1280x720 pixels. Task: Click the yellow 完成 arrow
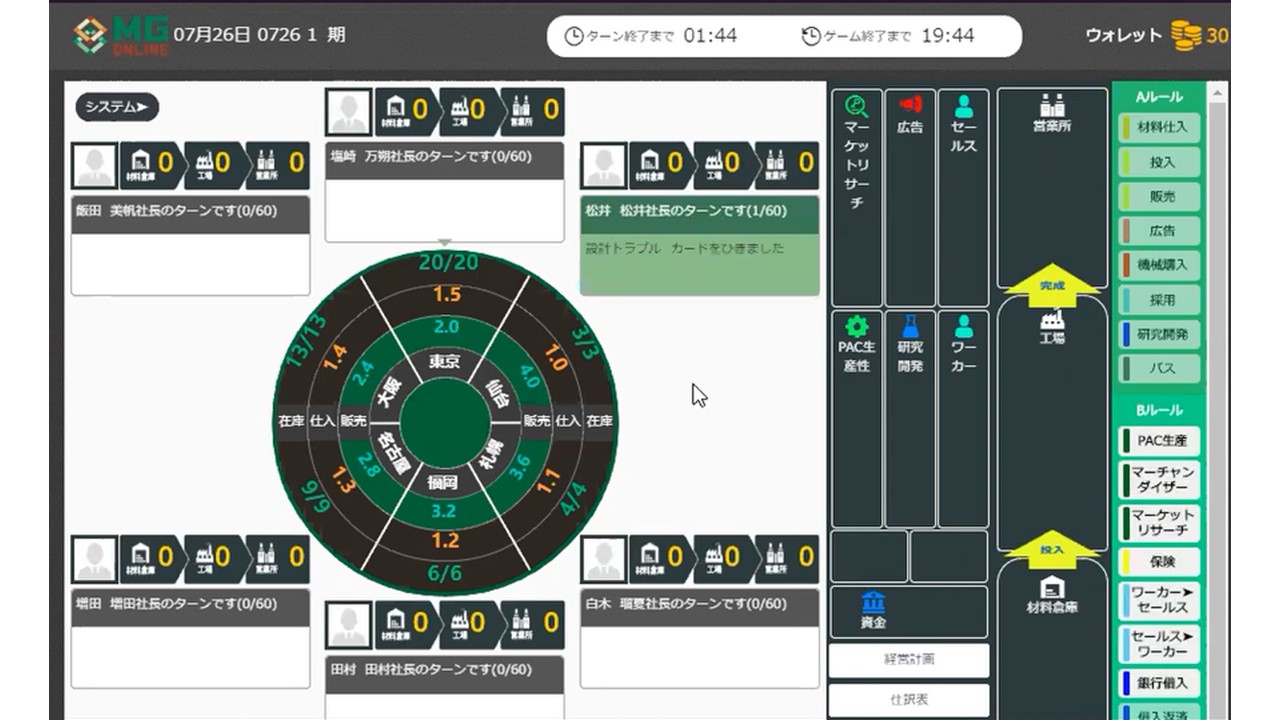1052,285
